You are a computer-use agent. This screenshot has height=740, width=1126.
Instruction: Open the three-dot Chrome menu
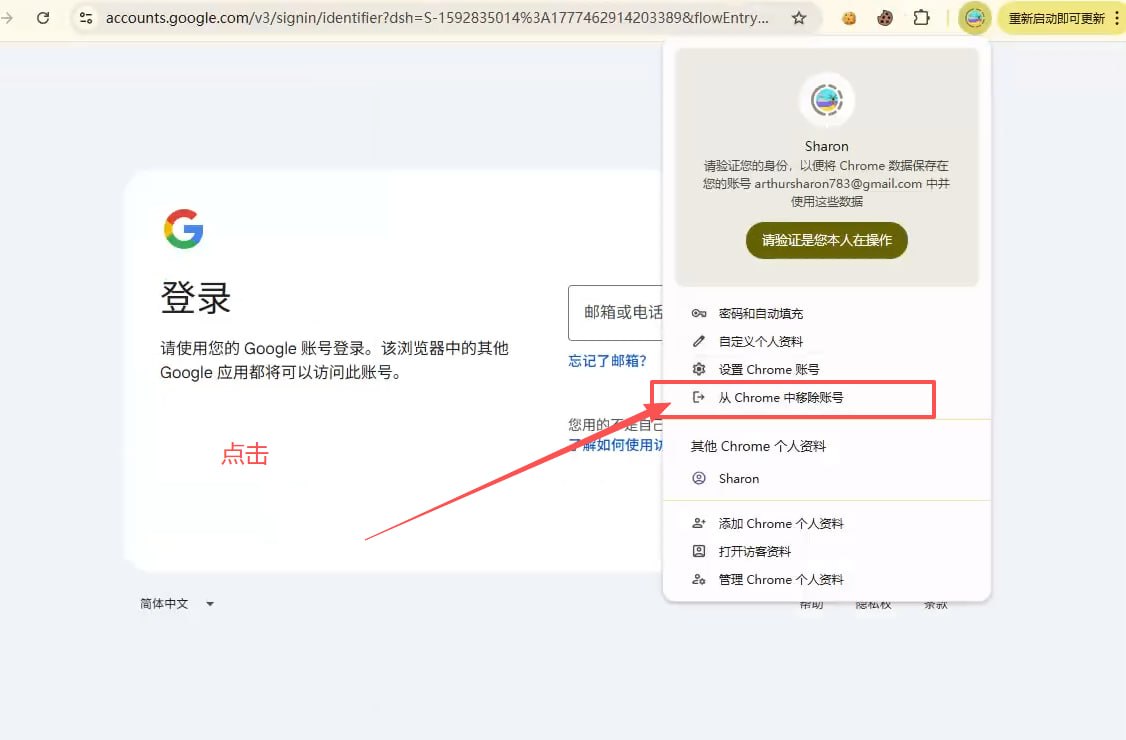tap(1116, 18)
